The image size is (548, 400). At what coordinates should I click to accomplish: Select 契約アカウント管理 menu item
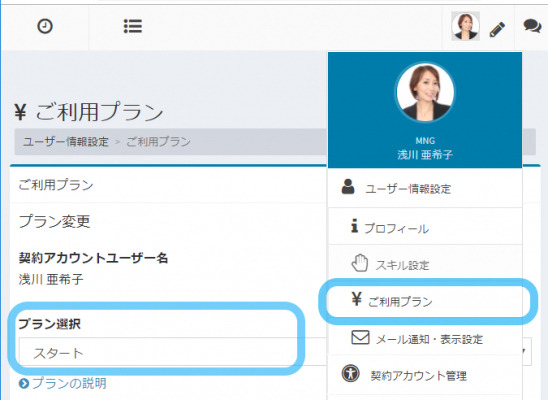pyautogui.click(x=425, y=375)
